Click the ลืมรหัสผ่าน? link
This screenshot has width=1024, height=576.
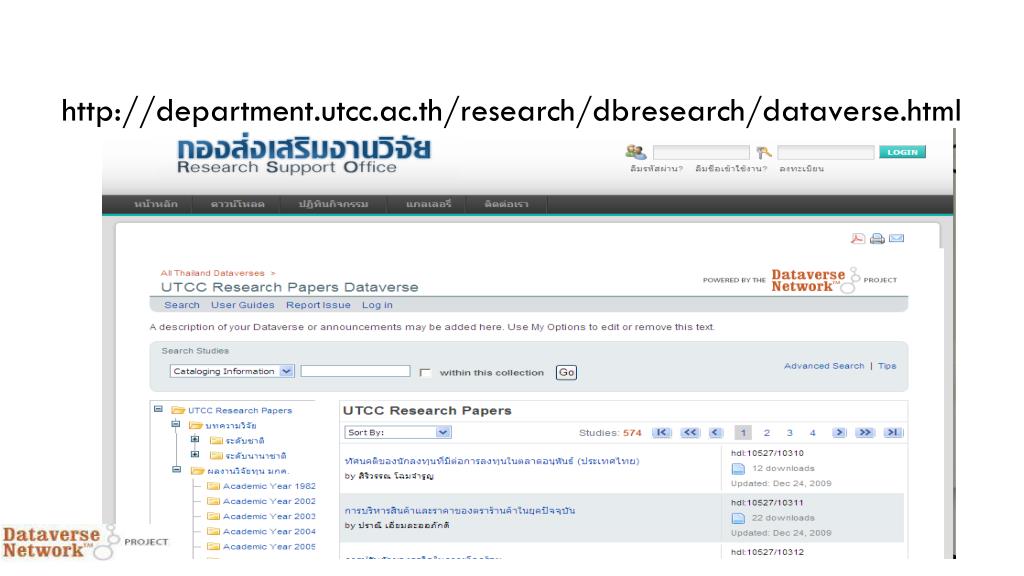click(656, 168)
